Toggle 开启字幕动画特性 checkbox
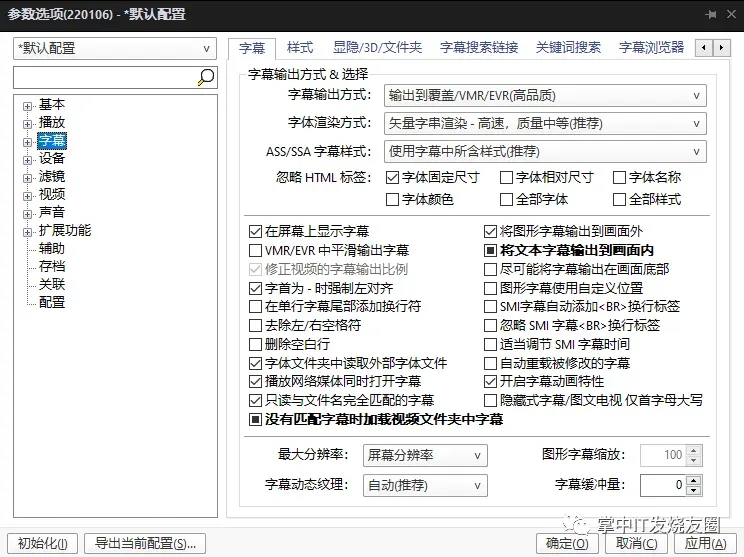 [x=490, y=381]
